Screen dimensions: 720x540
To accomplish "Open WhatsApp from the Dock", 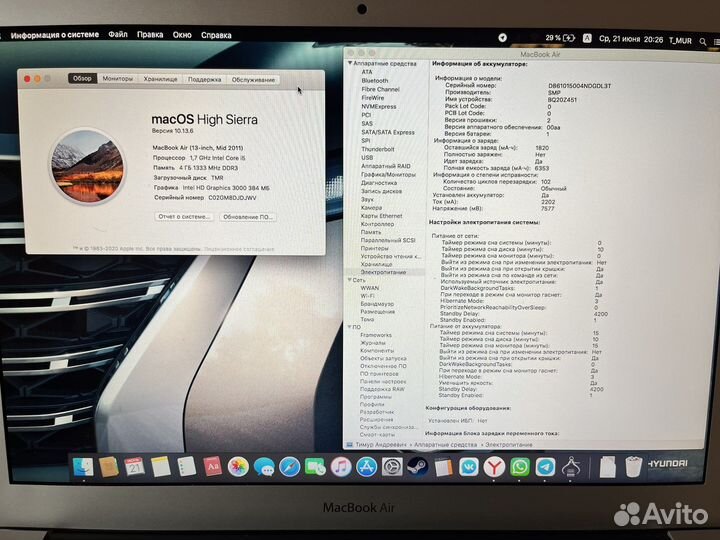I will point(520,467).
